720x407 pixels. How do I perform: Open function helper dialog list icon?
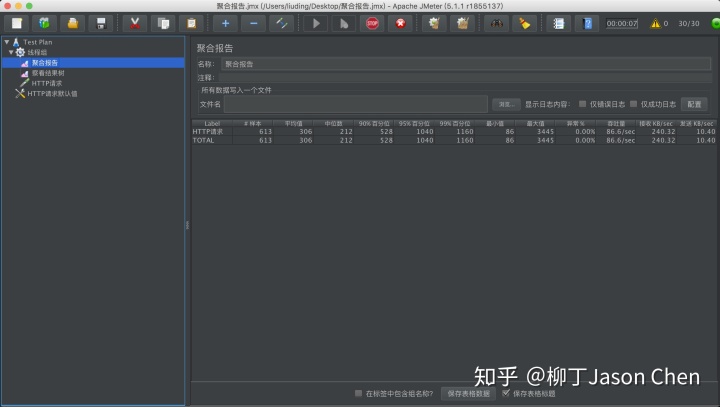click(558, 23)
